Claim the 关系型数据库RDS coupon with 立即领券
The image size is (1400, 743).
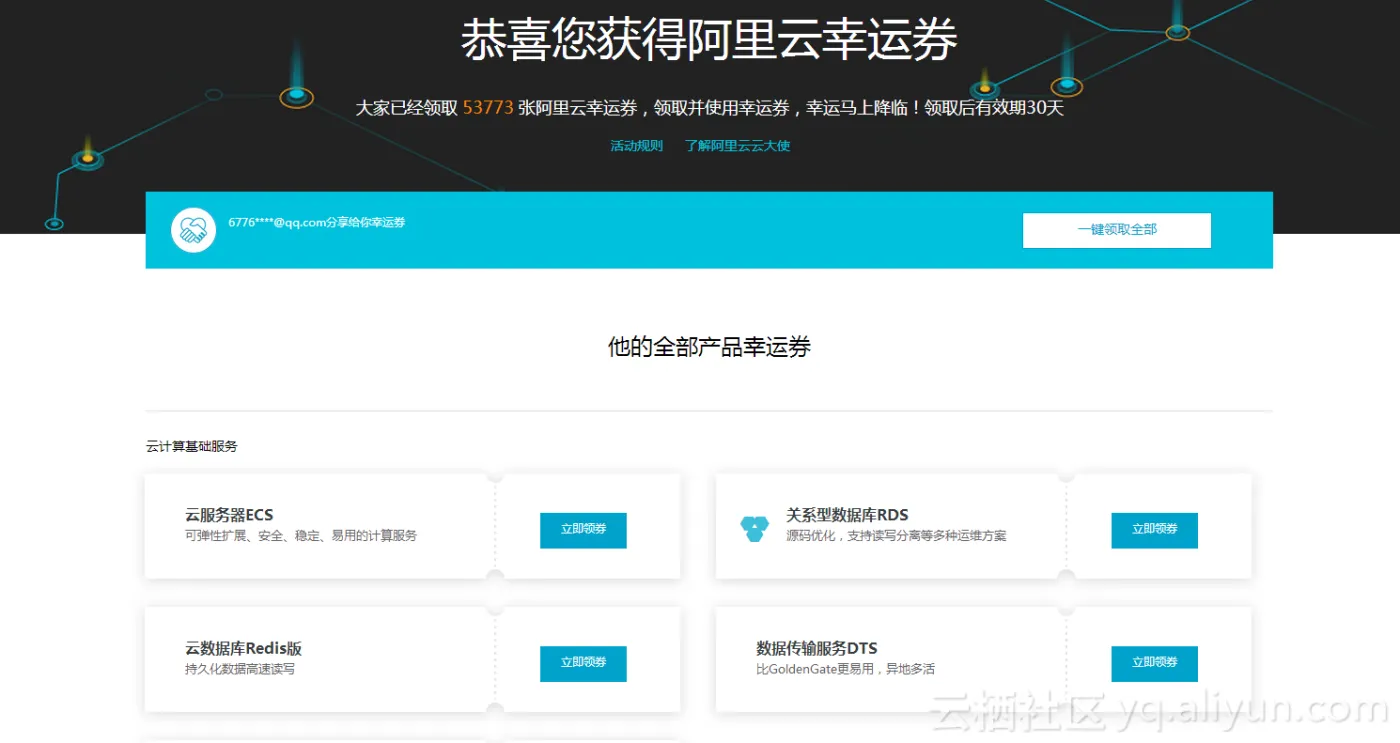pyautogui.click(x=1154, y=530)
